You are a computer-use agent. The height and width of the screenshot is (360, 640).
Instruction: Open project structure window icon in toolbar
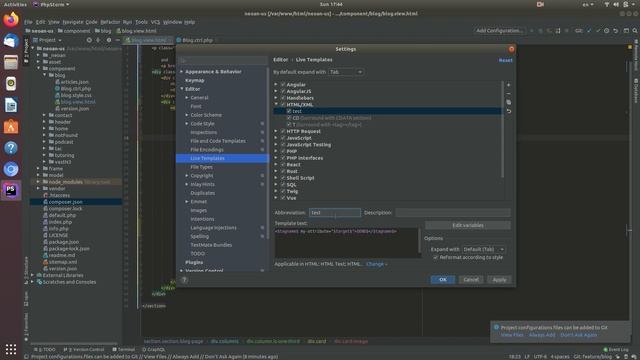626,31
